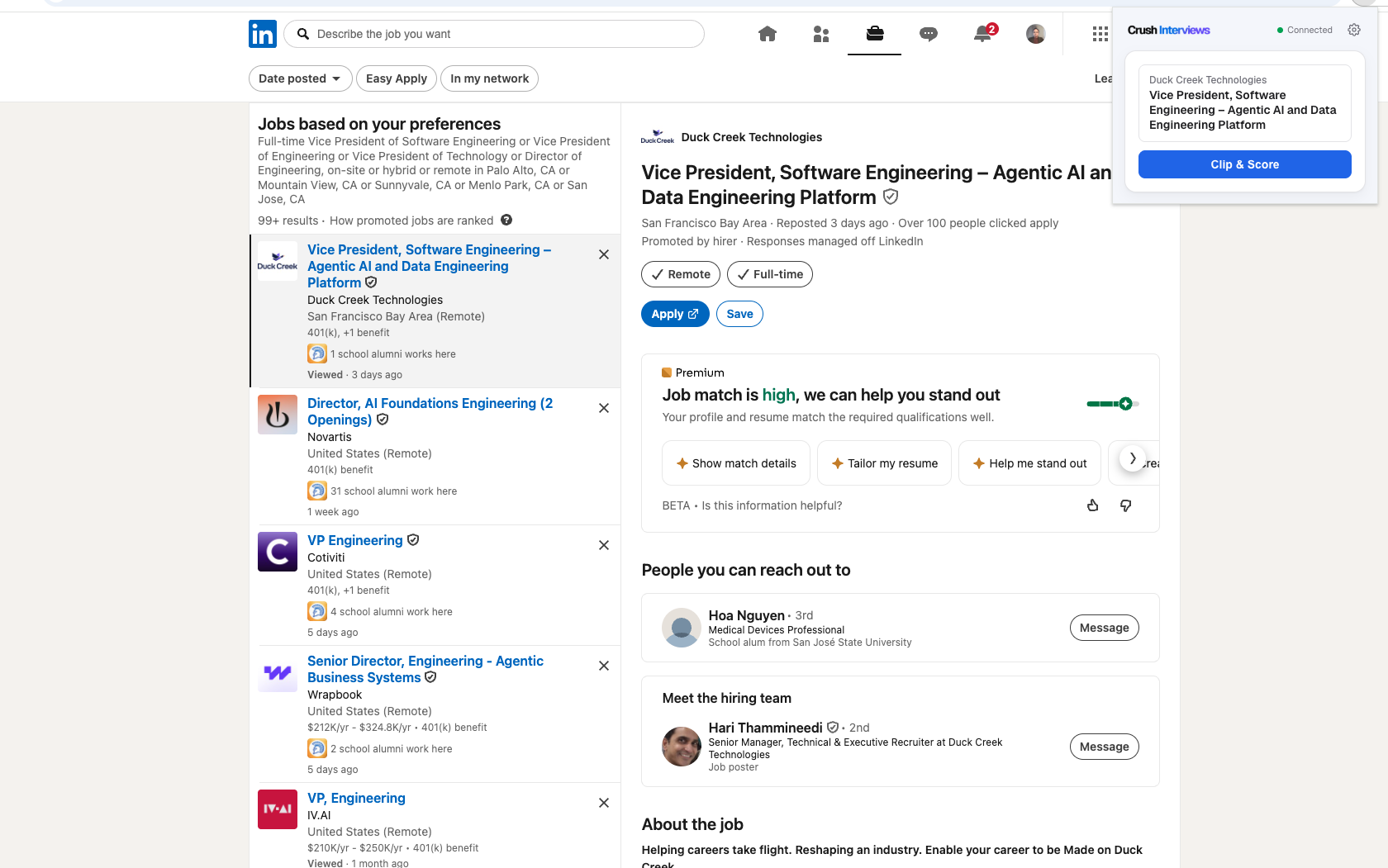This screenshot has width=1388, height=868.
Task: Open the Notifications bell icon
Action: click(983, 34)
